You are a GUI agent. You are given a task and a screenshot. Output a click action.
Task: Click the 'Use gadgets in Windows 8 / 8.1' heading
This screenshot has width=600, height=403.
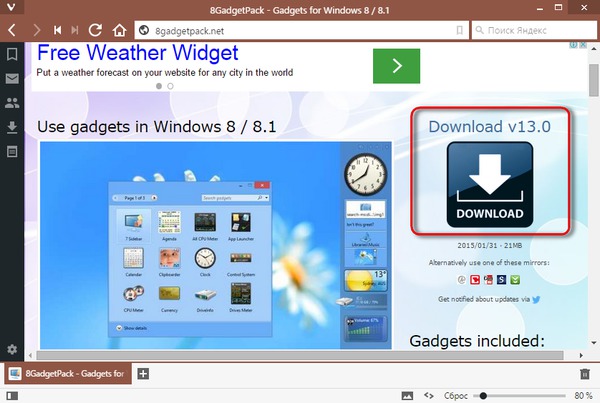[157, 127]
